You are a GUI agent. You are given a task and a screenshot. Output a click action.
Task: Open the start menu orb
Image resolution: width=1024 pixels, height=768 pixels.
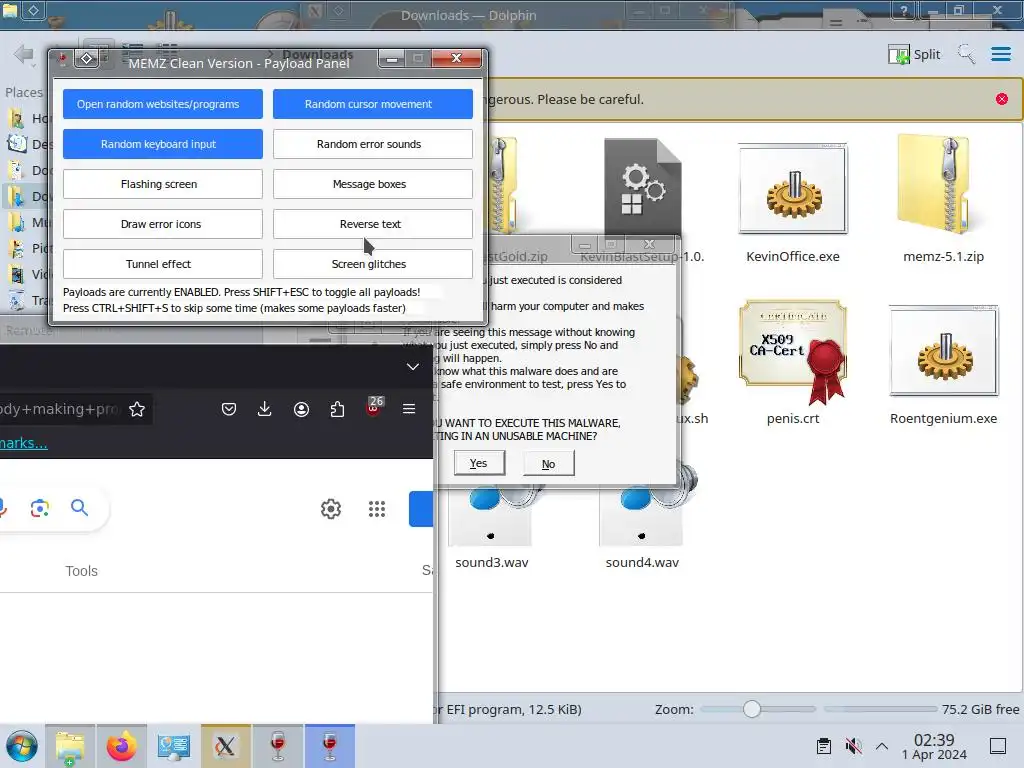pyautogui.click(x=22, y=746)
